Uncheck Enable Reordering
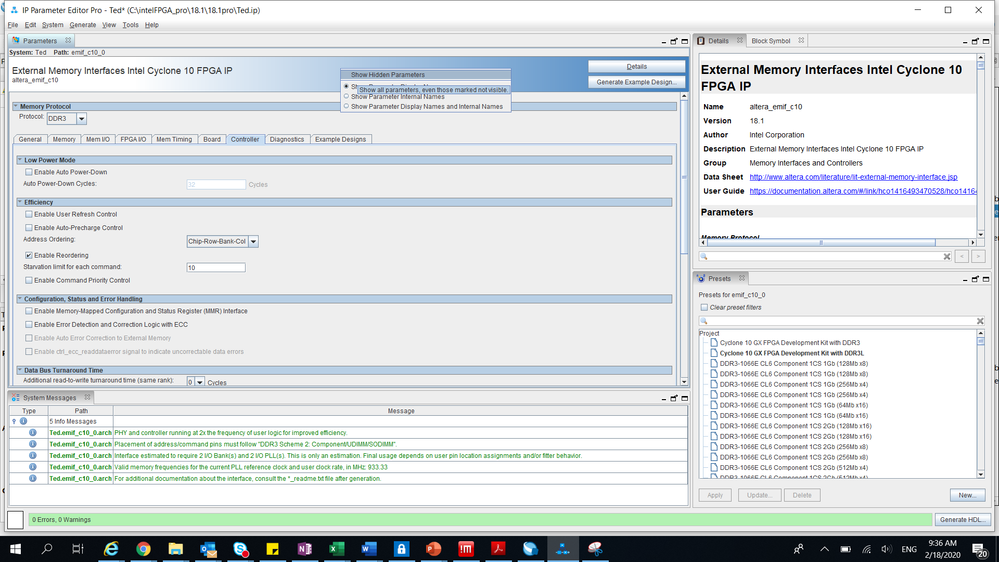 pyautogui.click(x=29, y=255)
